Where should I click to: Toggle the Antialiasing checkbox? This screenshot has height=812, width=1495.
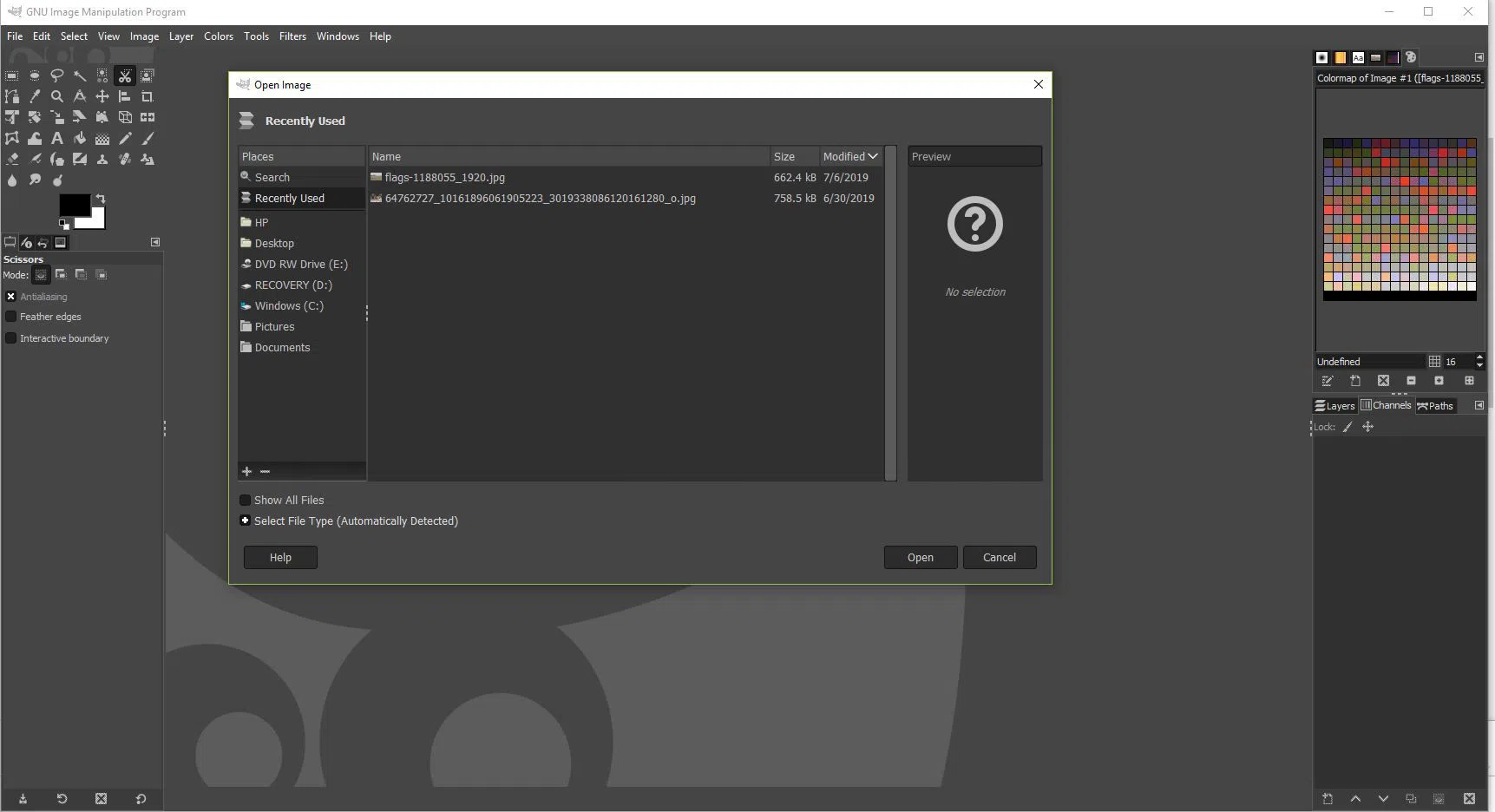11,297
